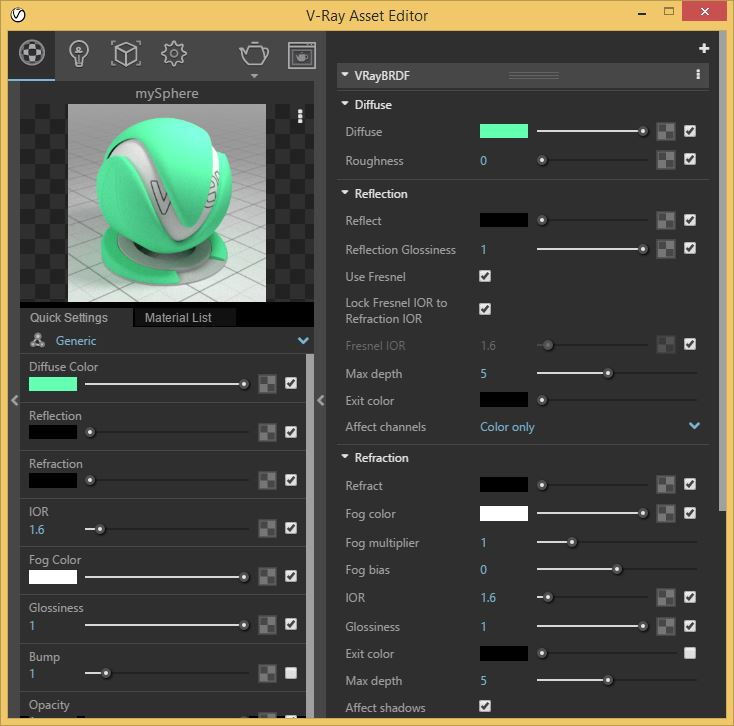
Task: Switch to the Material List tab
Action: (178, 318)
